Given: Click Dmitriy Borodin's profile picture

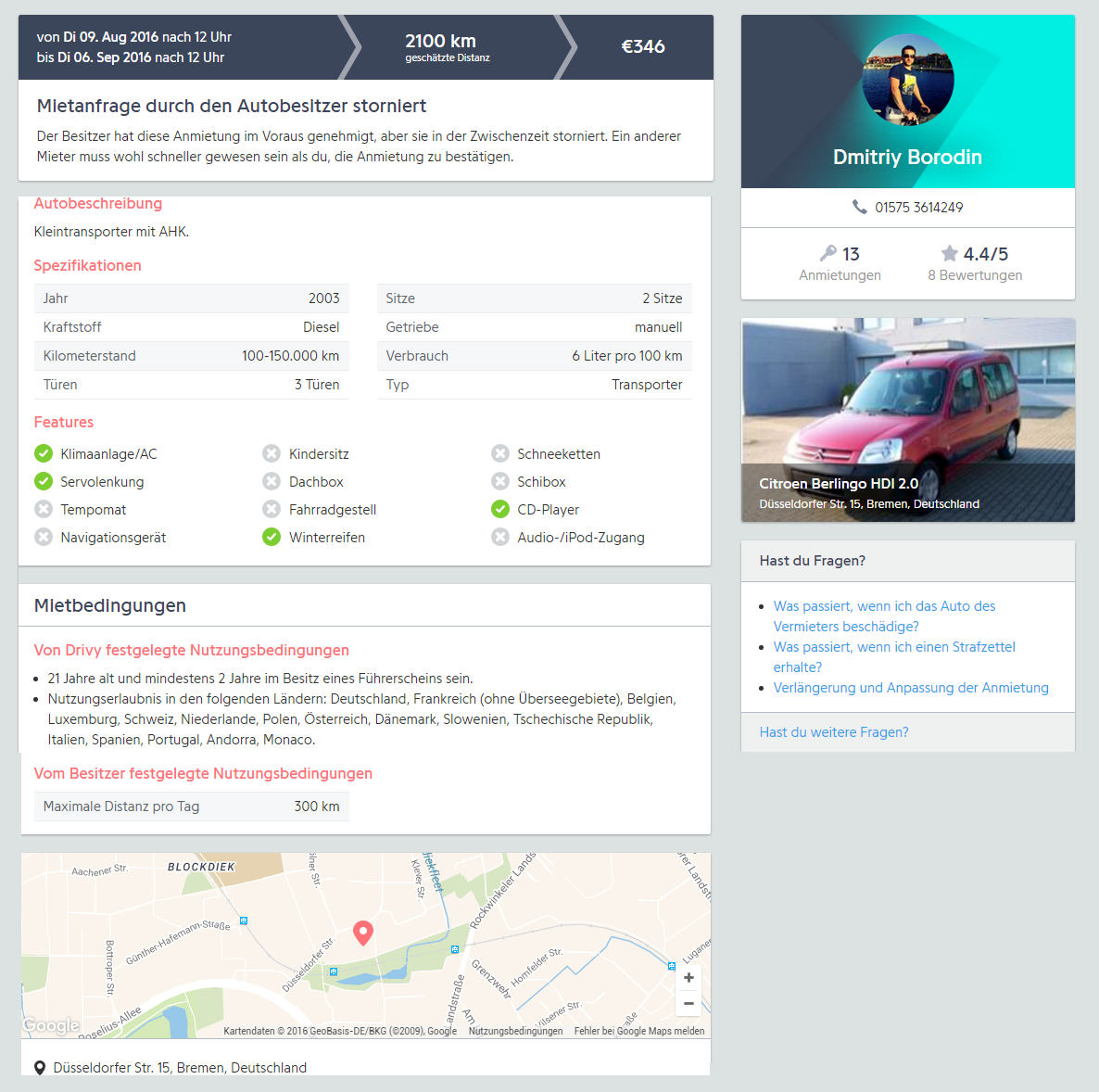Looking at the screenshot, I should [908, 79].
